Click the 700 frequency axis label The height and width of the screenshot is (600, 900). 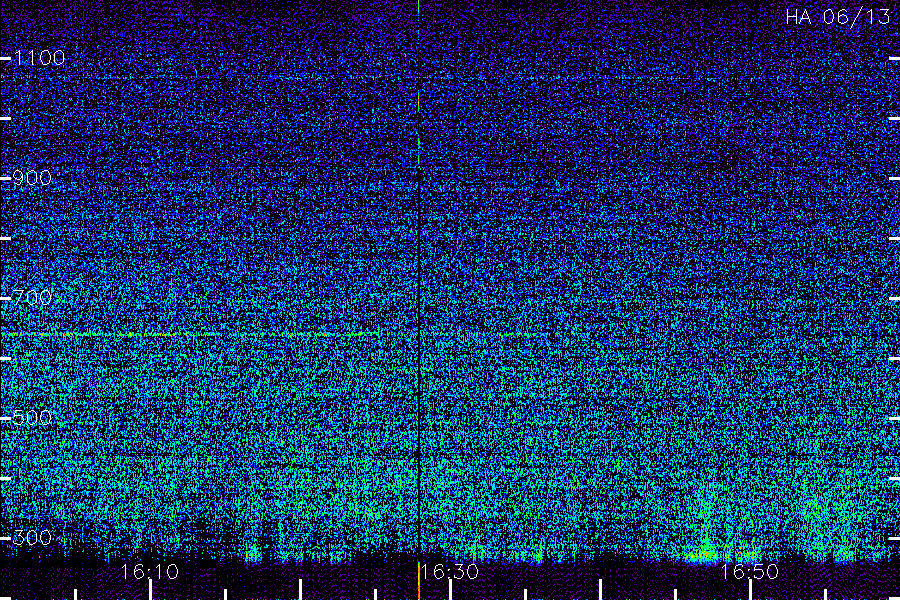point(32,297)
